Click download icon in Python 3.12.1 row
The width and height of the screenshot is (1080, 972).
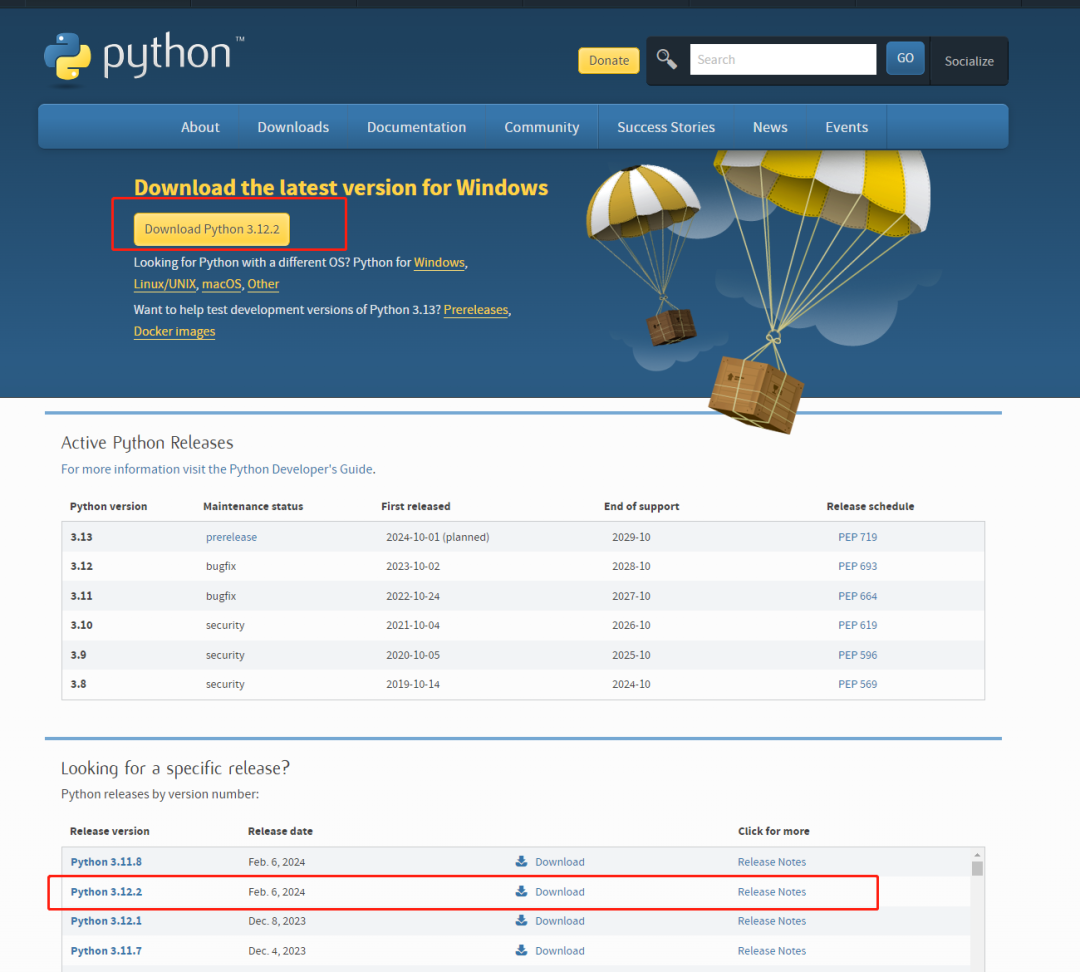point(521,920)
